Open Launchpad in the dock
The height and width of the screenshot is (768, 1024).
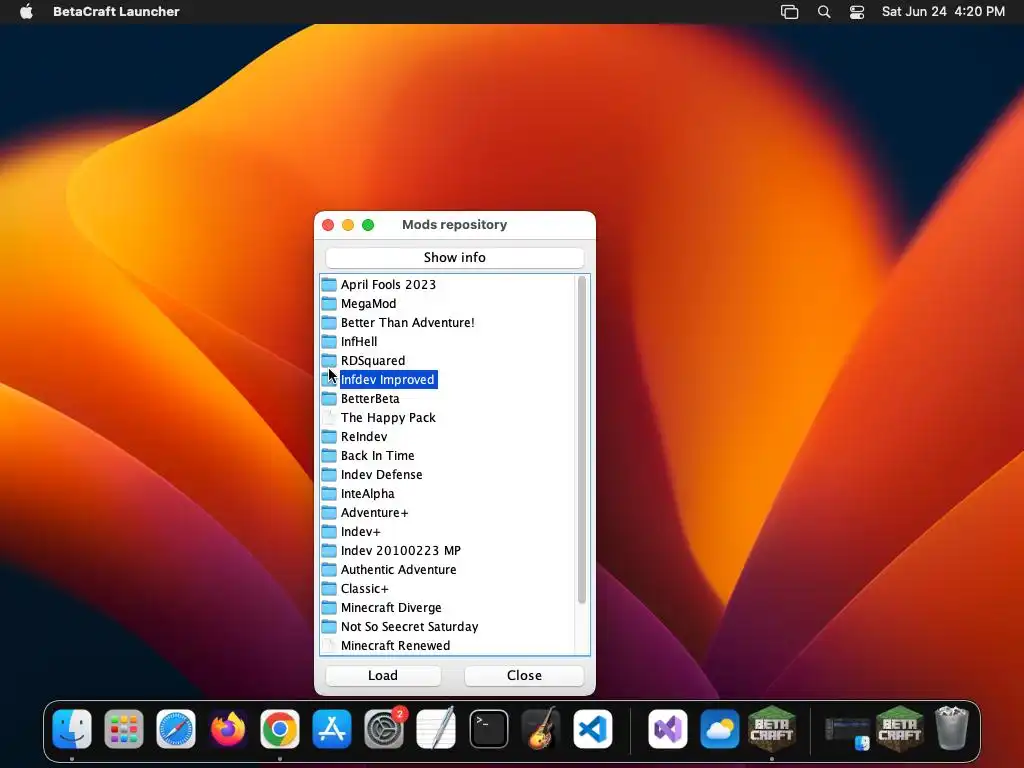123,729
